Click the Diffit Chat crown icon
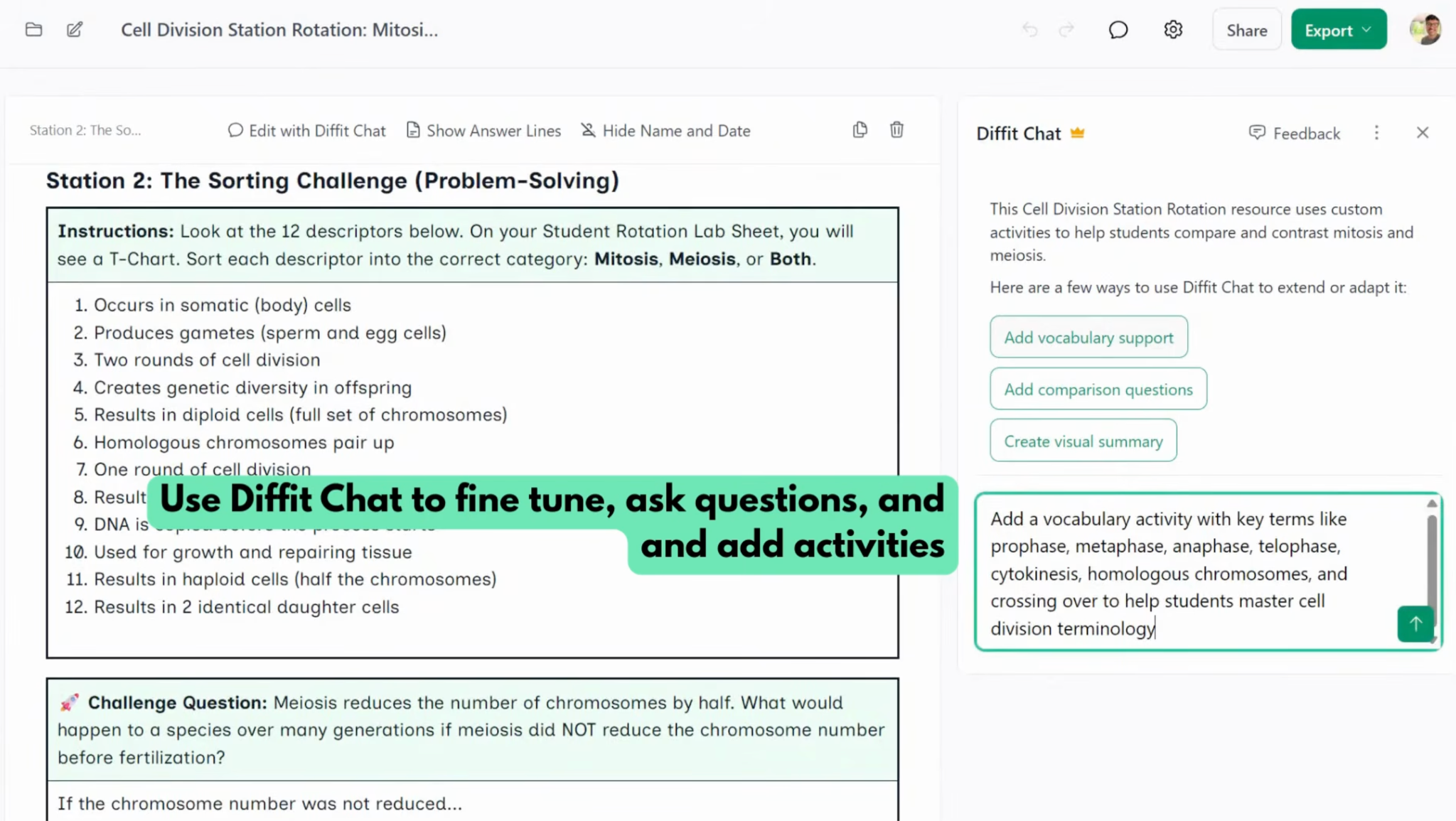Viewport: 1456px width, 821px height. (x=1078, y=133)
